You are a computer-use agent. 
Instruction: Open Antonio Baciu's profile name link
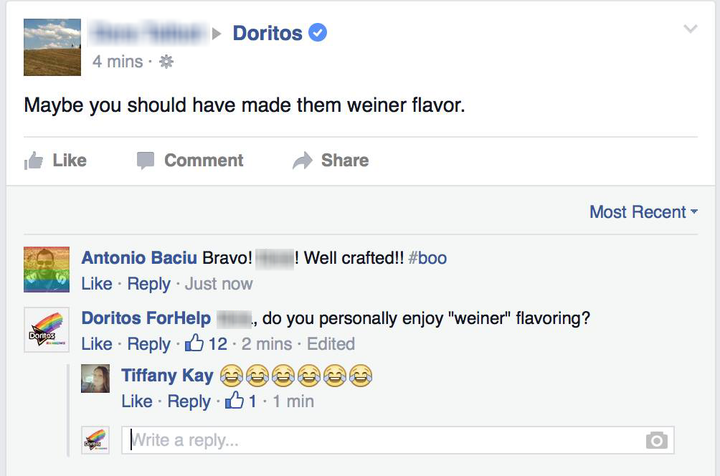(x=139, y=258)
